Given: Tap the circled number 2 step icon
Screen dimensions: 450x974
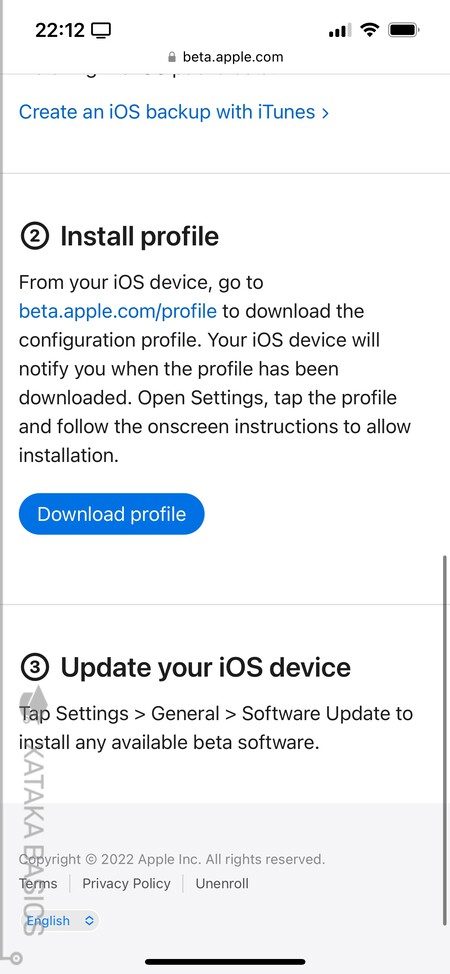Looking at the screenshot, I should [x=34, y=237].
